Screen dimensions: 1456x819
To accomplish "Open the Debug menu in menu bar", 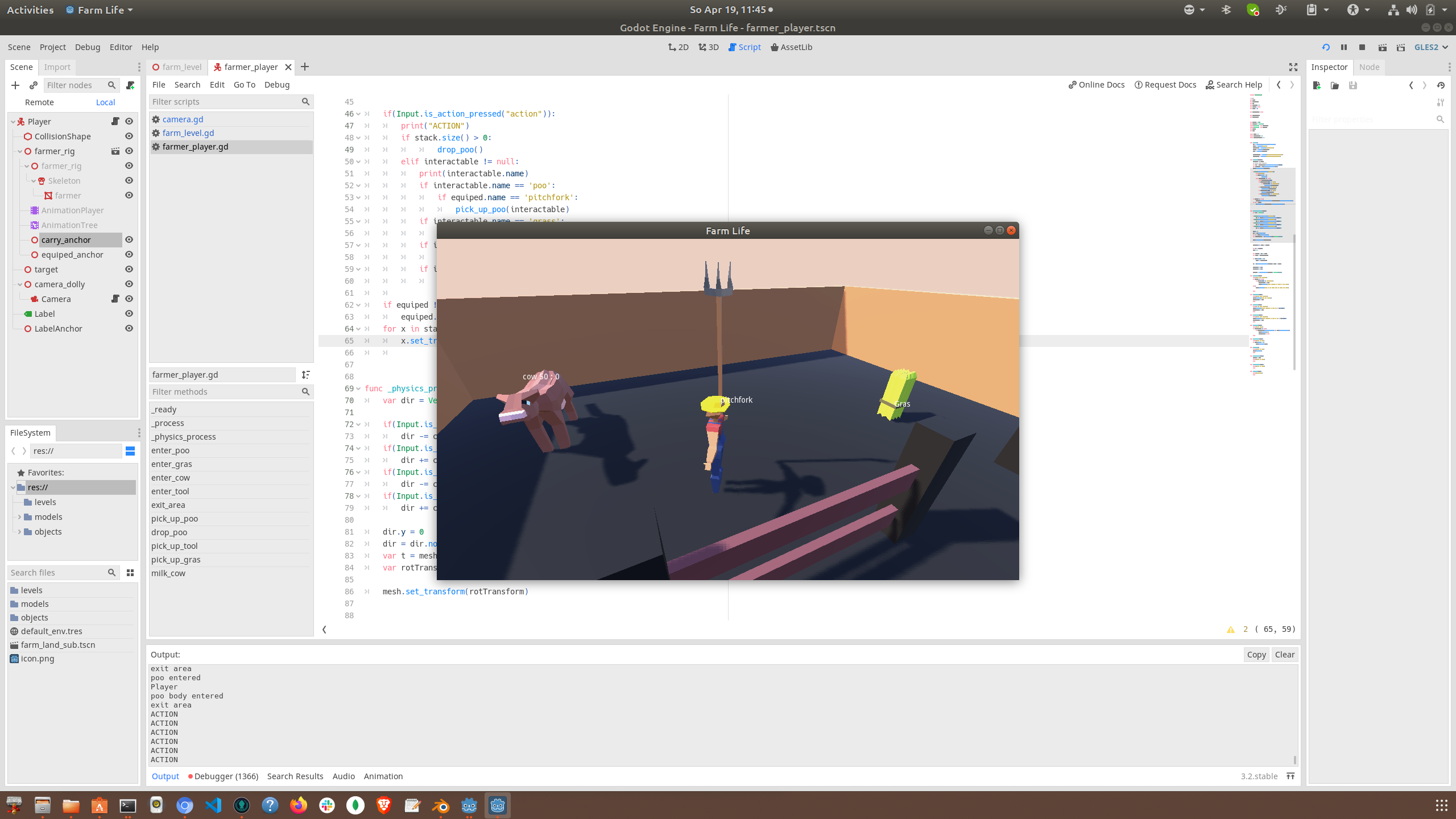I will click(x=87, y=47).
